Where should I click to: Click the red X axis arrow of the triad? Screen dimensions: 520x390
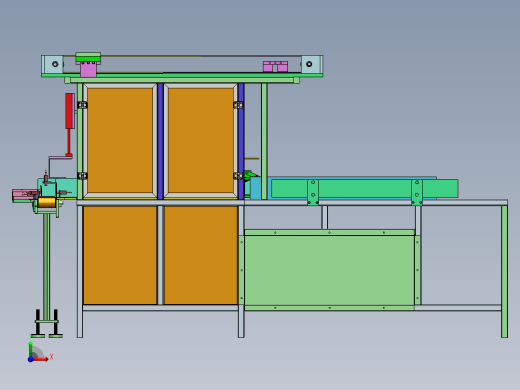(41, 359)
